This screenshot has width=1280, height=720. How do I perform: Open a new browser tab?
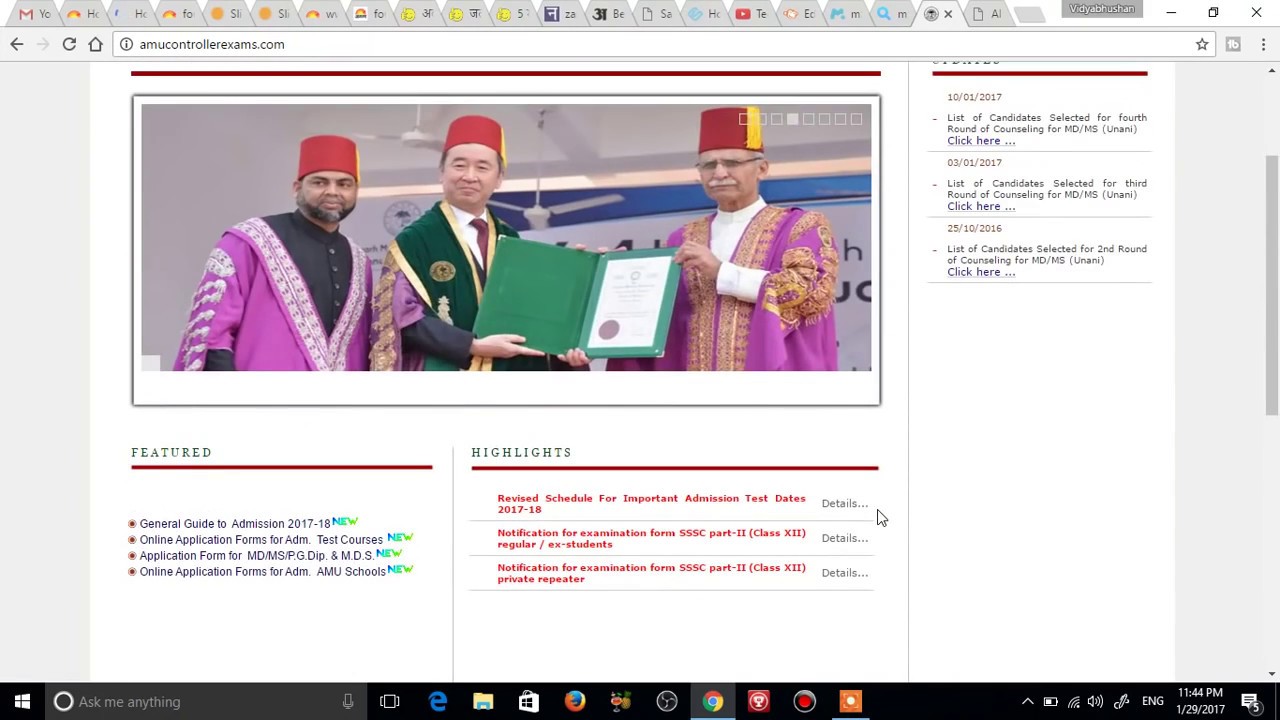(1027, 14)
